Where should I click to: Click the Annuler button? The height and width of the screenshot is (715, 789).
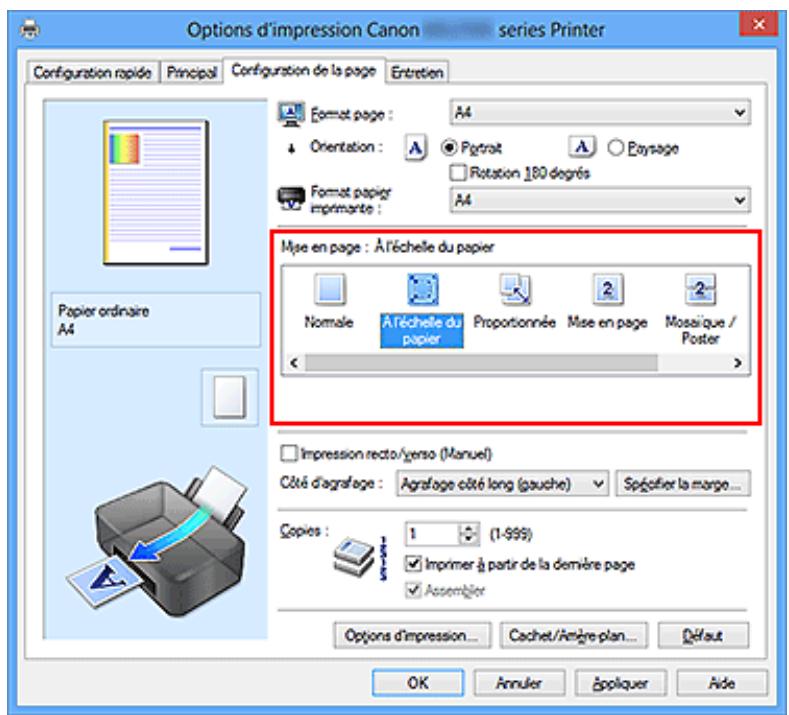tap(519, 683)
